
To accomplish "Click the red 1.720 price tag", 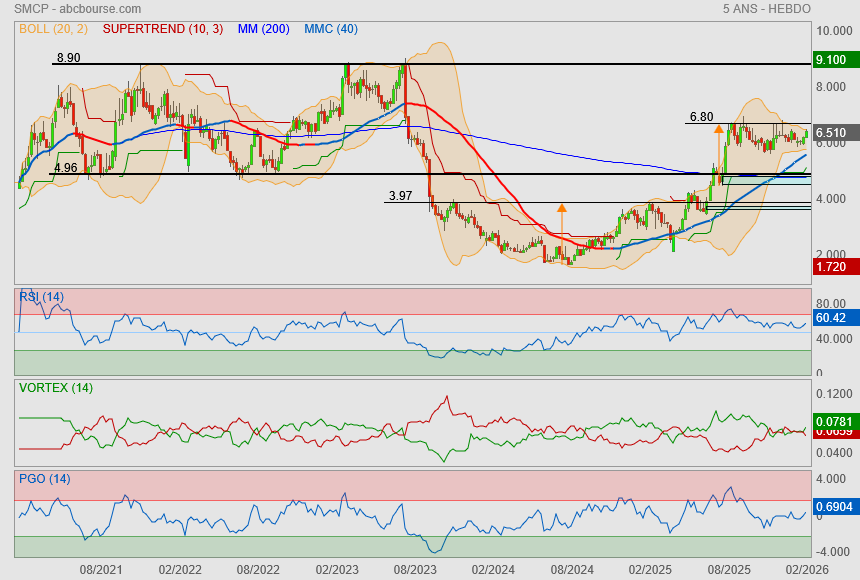I will pyautogui.click(x=832, y=269).
